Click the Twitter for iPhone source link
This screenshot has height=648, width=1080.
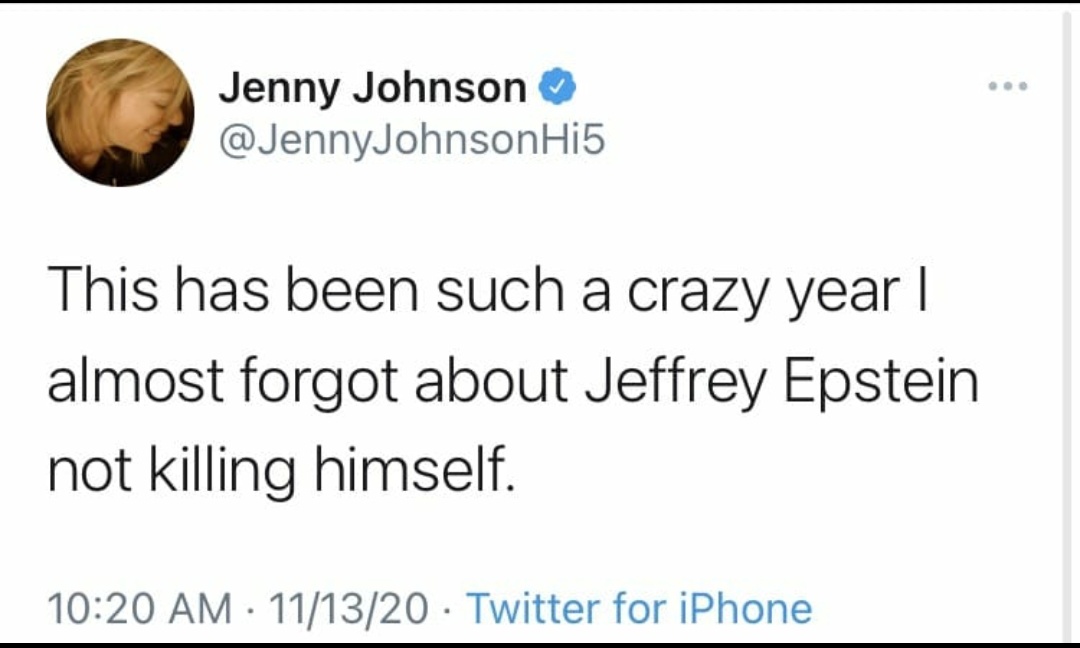[x=639, y=607]
